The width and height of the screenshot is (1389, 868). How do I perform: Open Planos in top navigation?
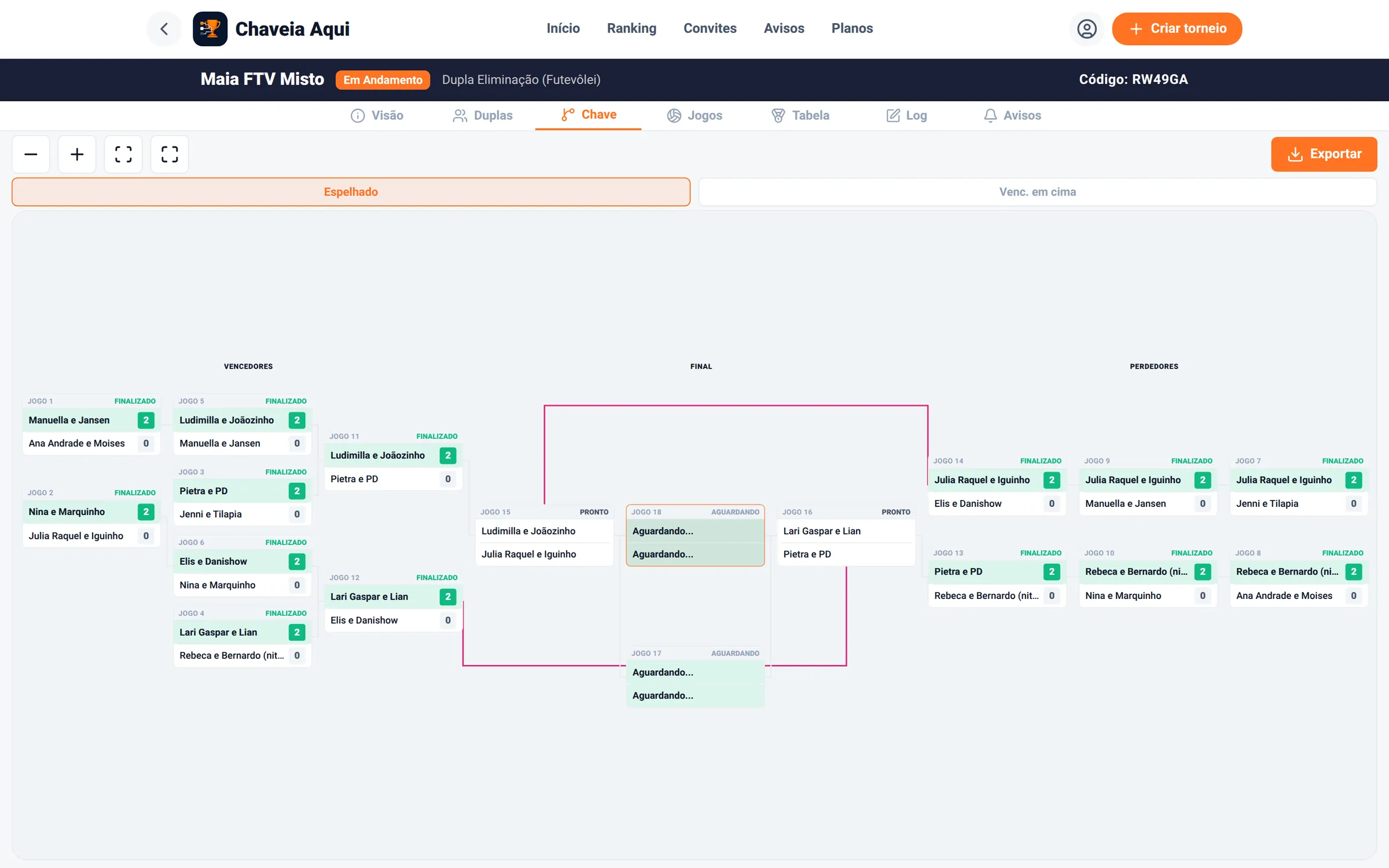click(x=852, y=28)
